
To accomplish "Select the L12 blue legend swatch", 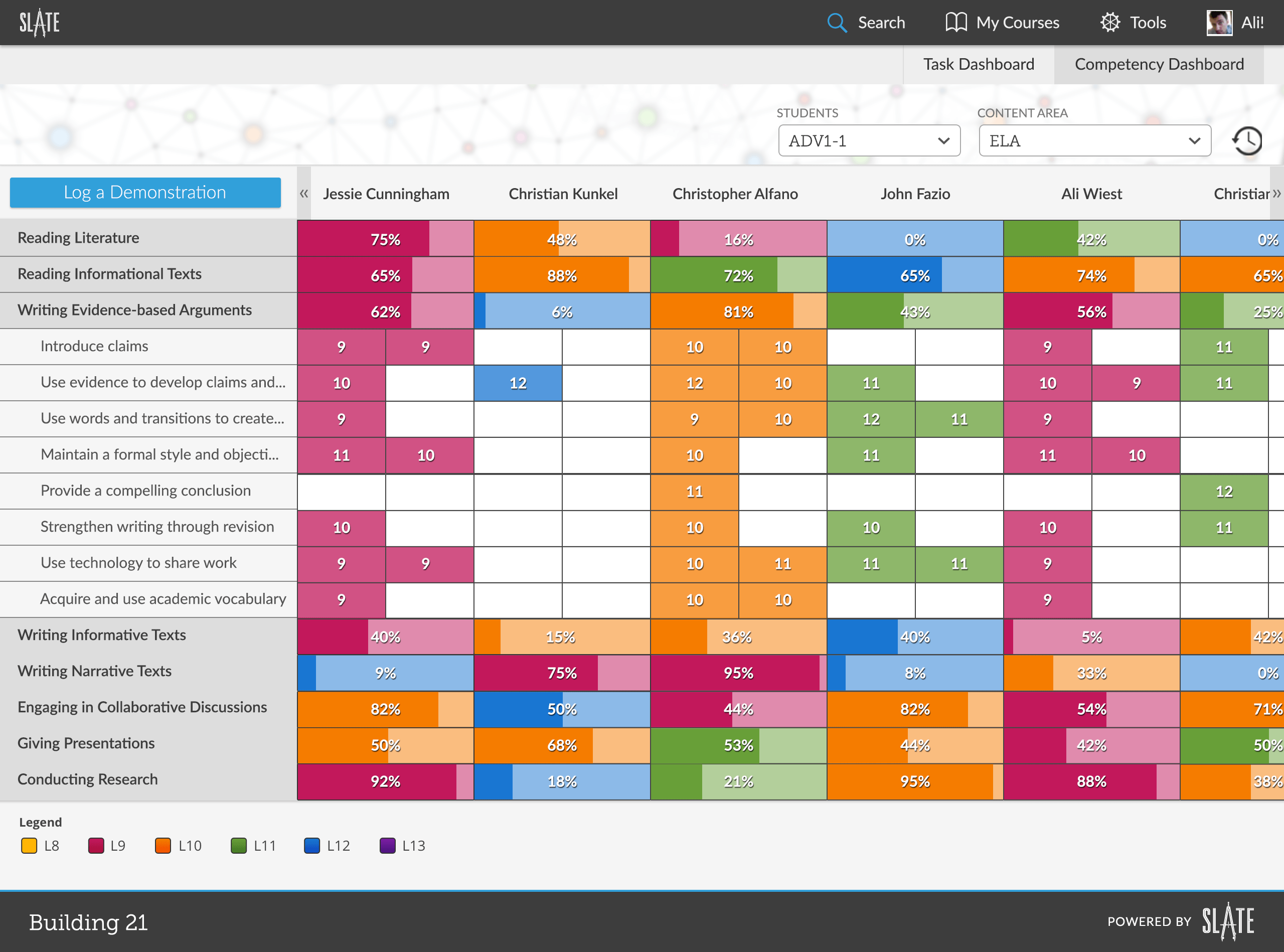I will (x=312, y=845).
